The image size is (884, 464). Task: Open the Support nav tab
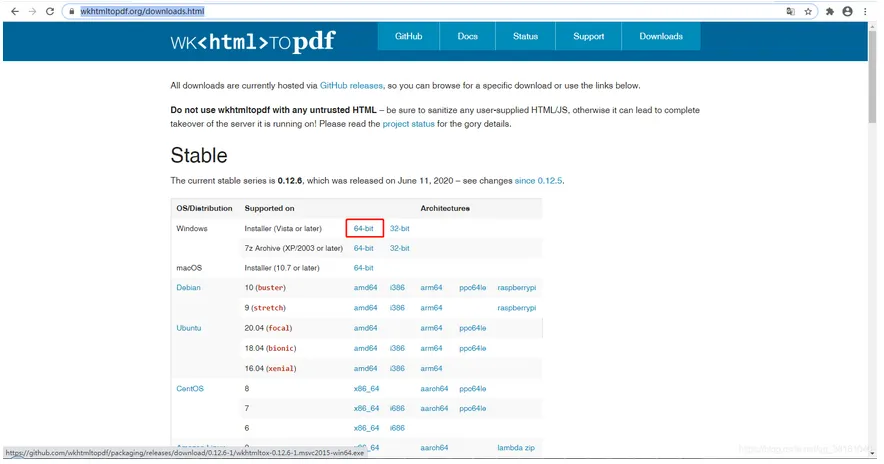(589, 36)
